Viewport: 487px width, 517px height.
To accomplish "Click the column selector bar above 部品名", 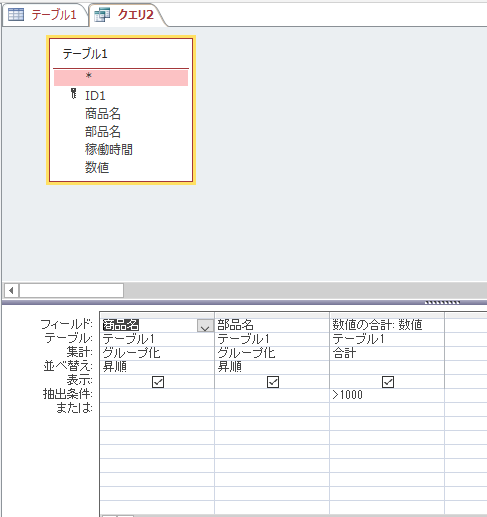I will [x=272, y=315].
